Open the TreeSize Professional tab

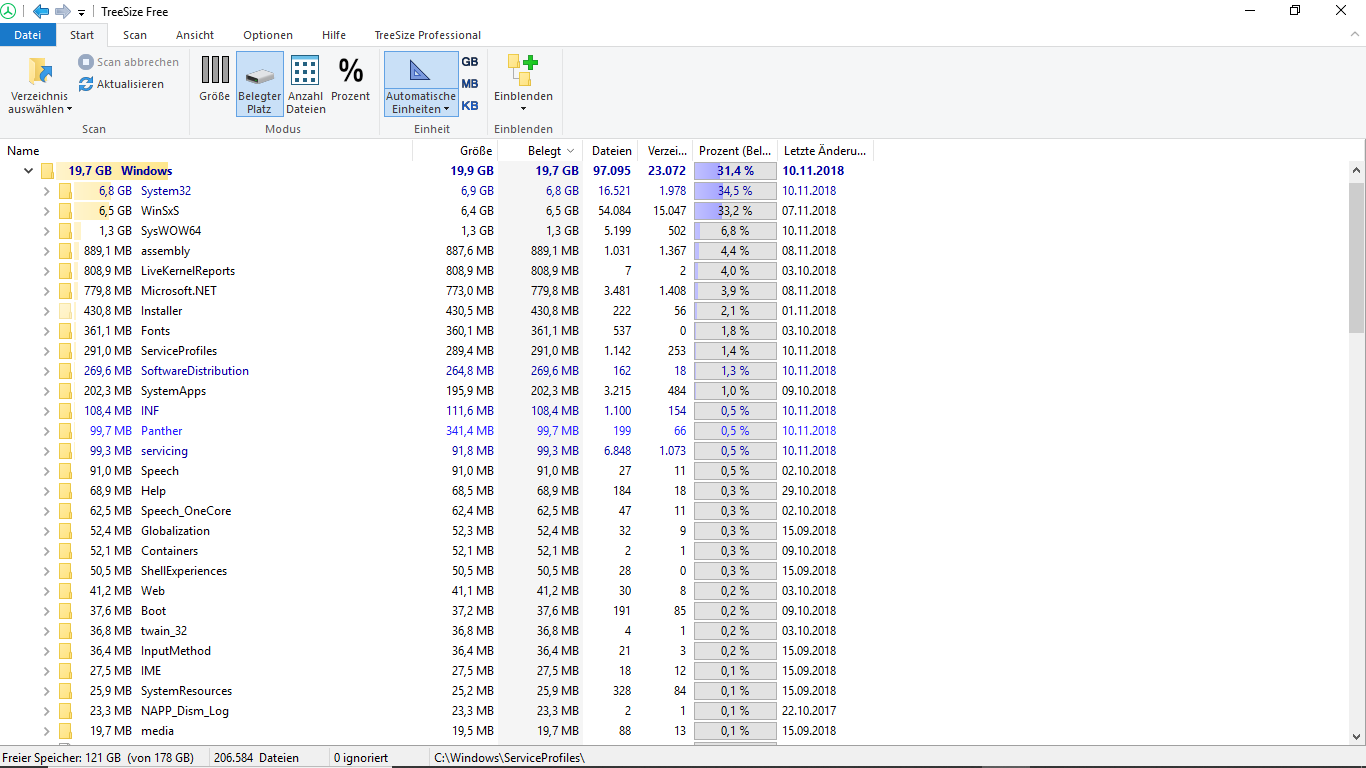pyautogui.click(x=428, y=35)
